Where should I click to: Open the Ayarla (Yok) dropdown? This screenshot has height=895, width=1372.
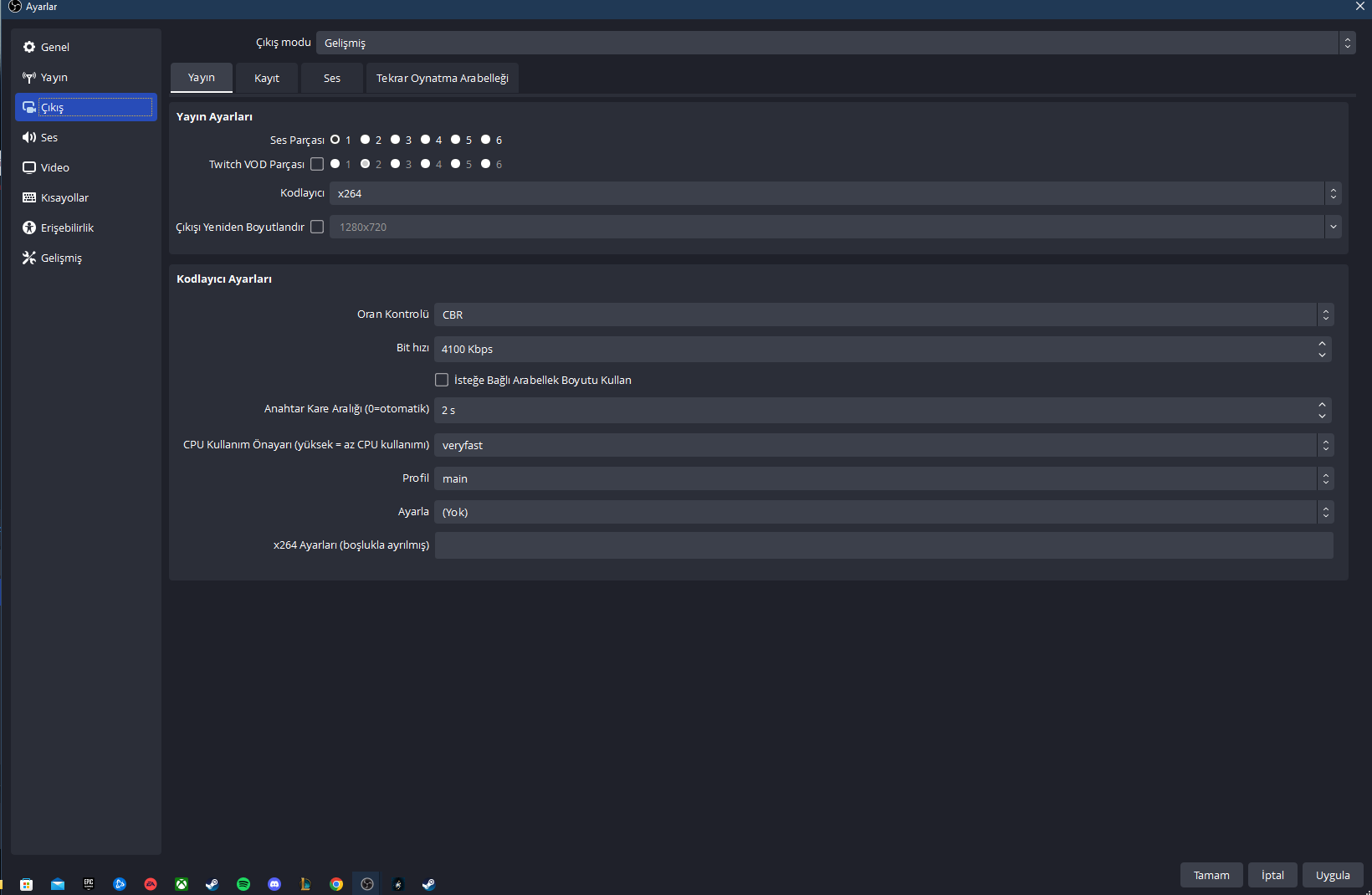click(x=884, y=512)
